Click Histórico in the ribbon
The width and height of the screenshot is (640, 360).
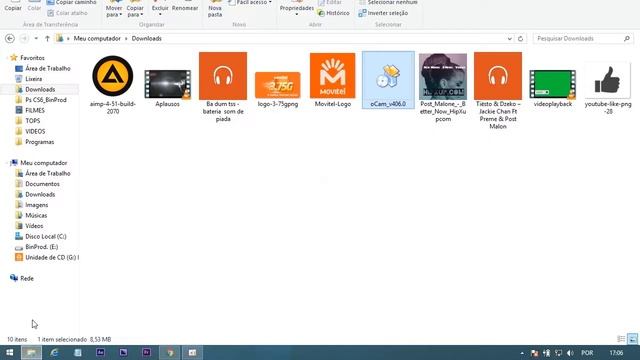point(333,13)
